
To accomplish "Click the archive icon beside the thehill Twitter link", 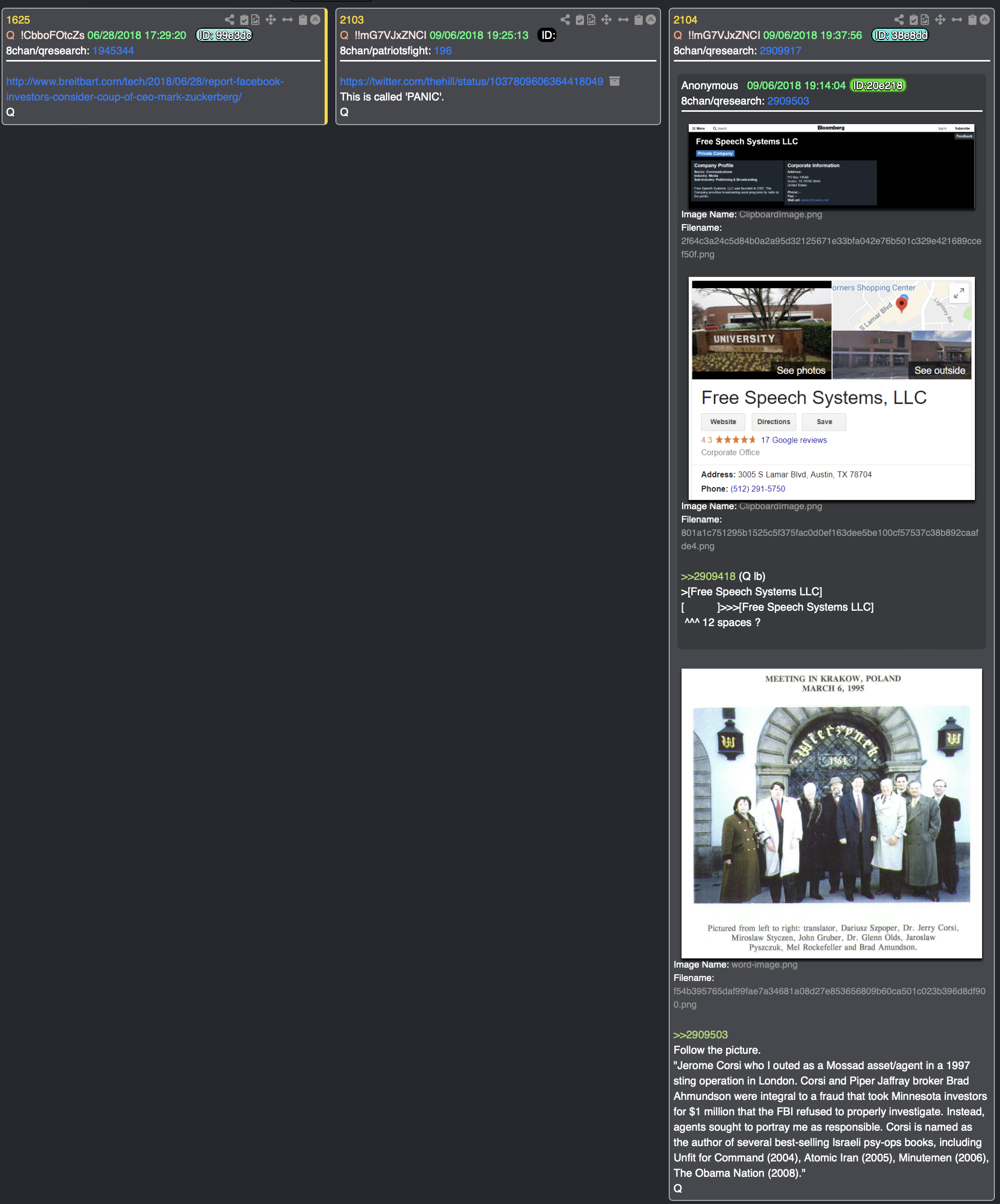I will pyautogui.click(x=615, y=82).
